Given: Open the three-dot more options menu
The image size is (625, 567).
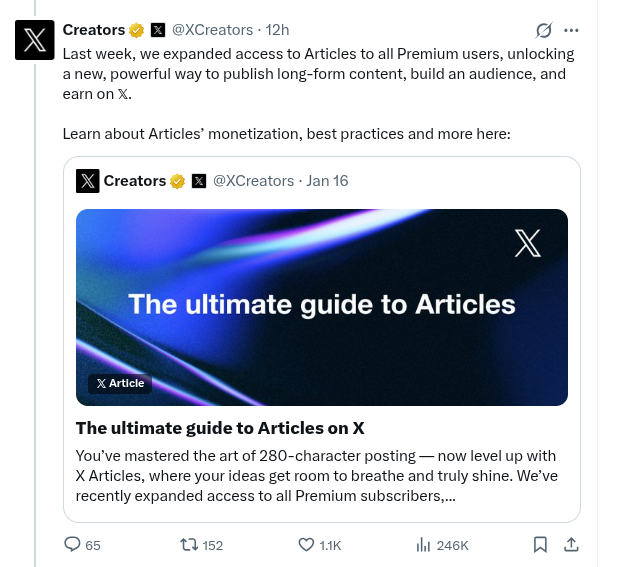Looking at the screenshot, I should [x=571, y=30].
